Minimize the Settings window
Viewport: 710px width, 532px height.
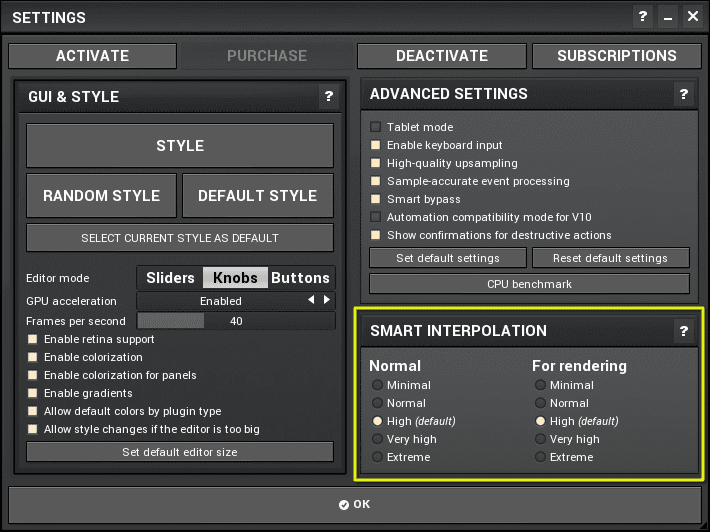tap(667, 17)
